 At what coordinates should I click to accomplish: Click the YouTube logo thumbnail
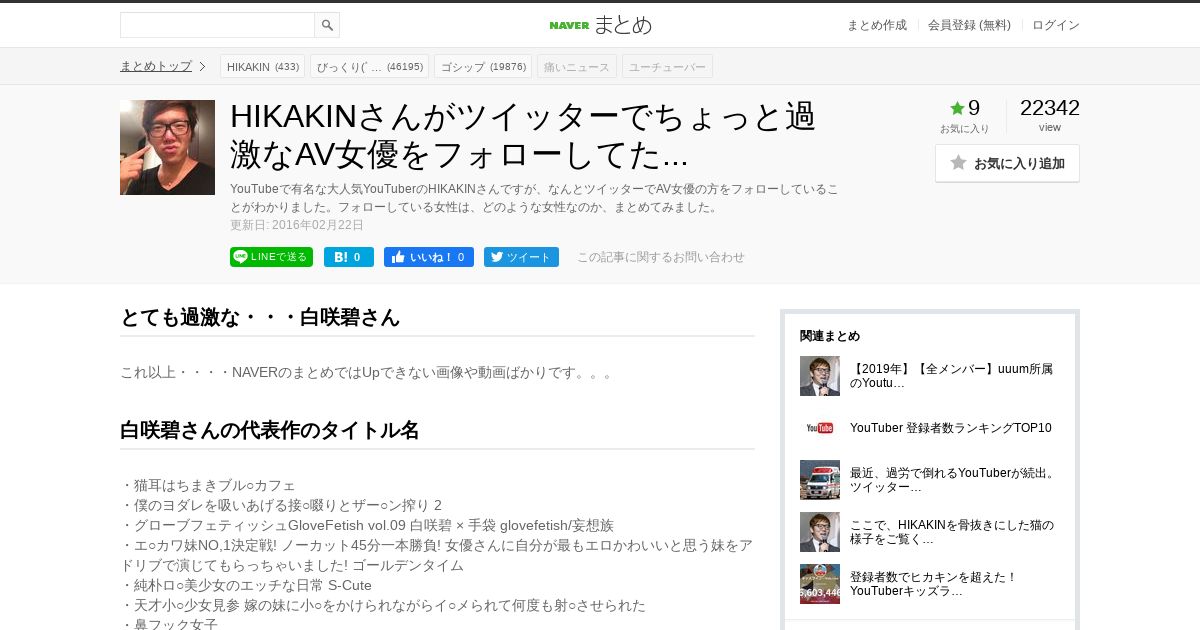point(820,428)
